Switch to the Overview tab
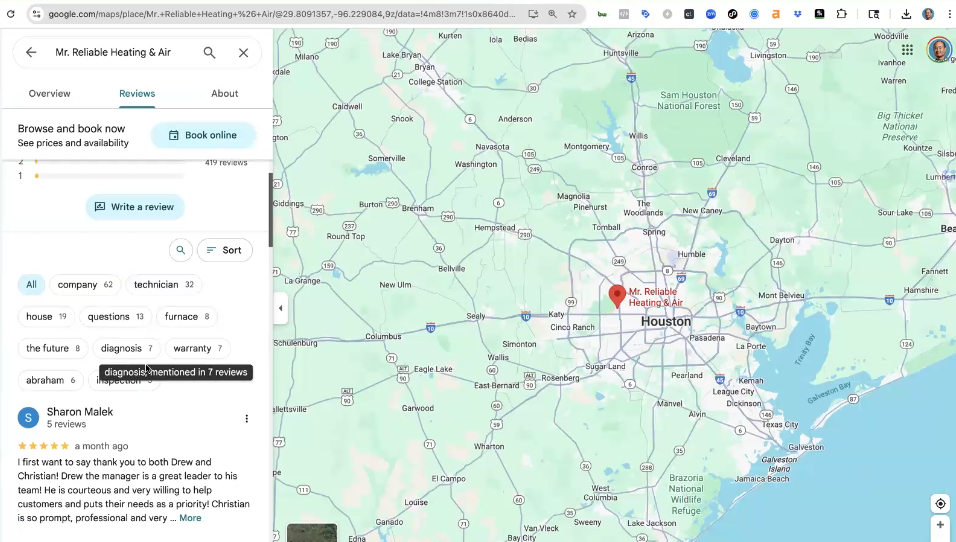This screenshot has width=956, height=542. (49, 94)
